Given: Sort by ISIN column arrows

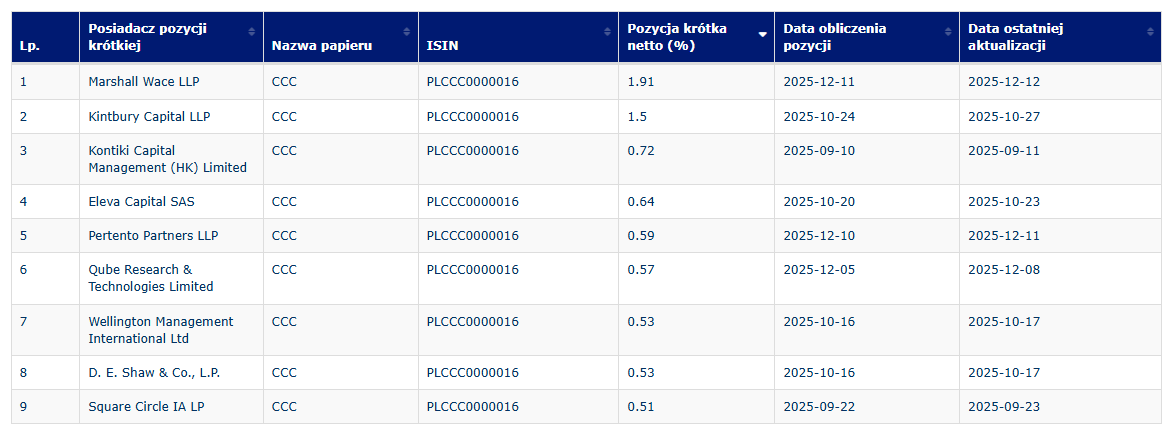Looking at the screenshot, I should tap(607, 31).
